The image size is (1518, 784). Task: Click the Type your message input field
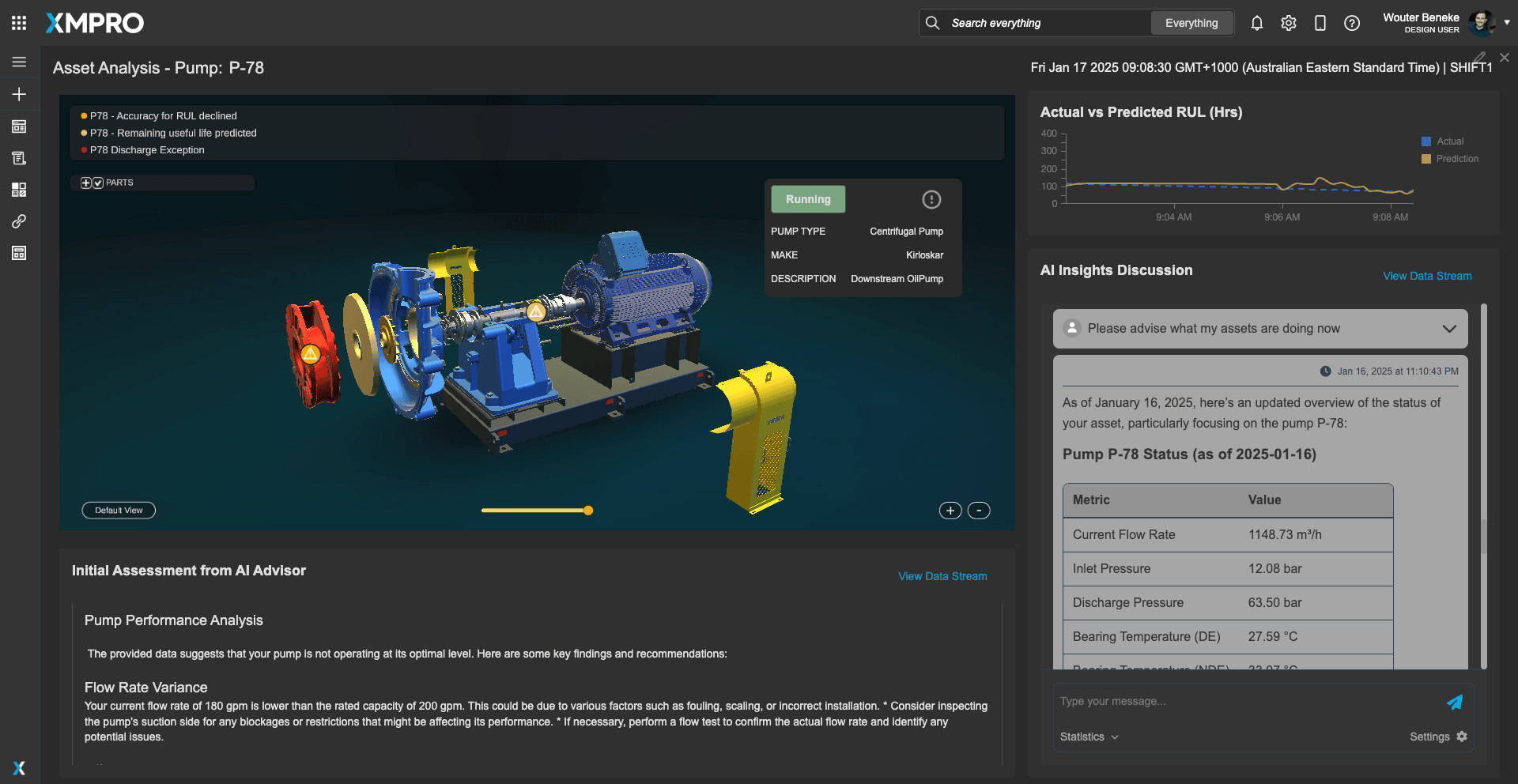pyautogui.click(x=1245, y=701)
